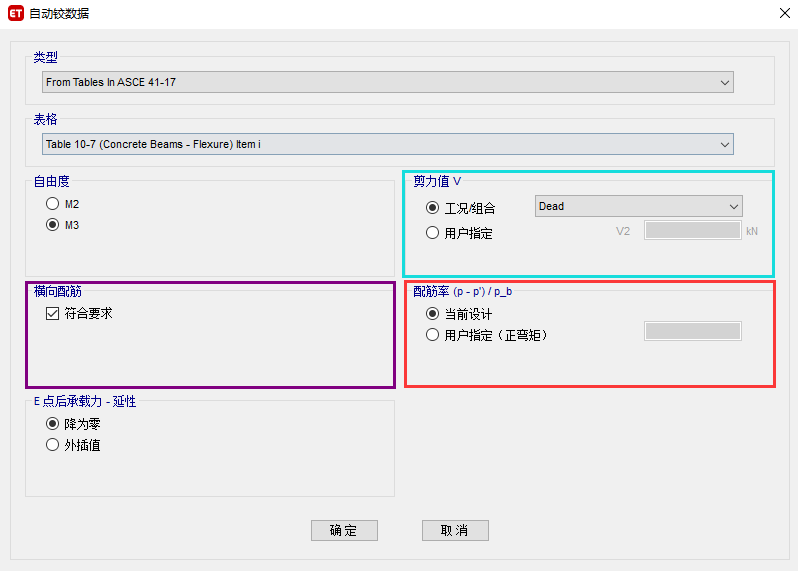Click the kN unit label
Viewport: 798px width, 571px height.
tap(752, 232)
